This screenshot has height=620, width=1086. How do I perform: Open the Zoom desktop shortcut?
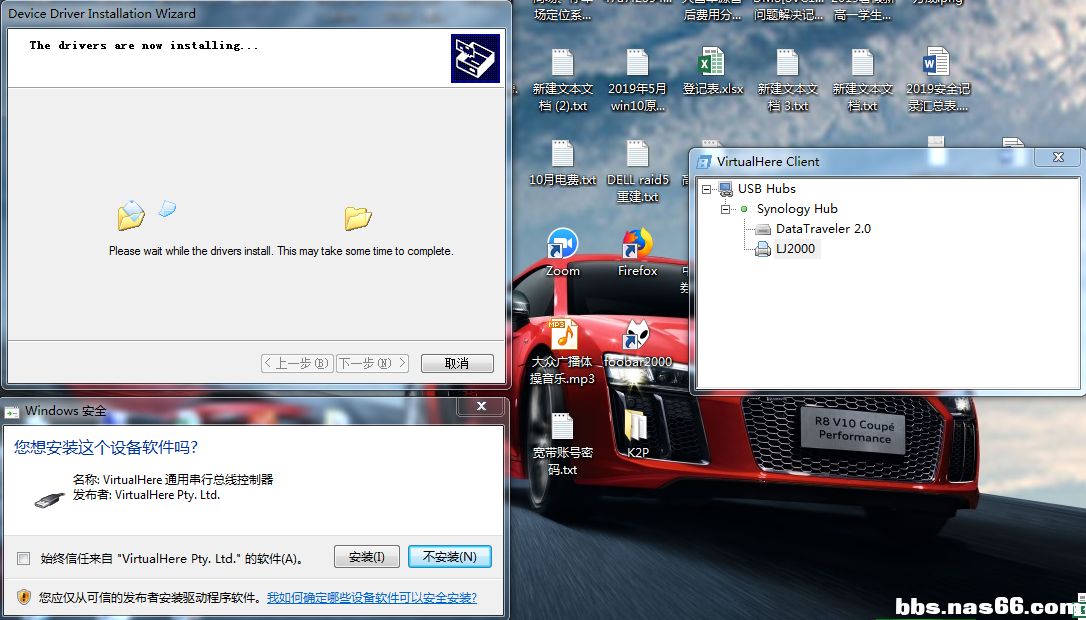(562, 253)
